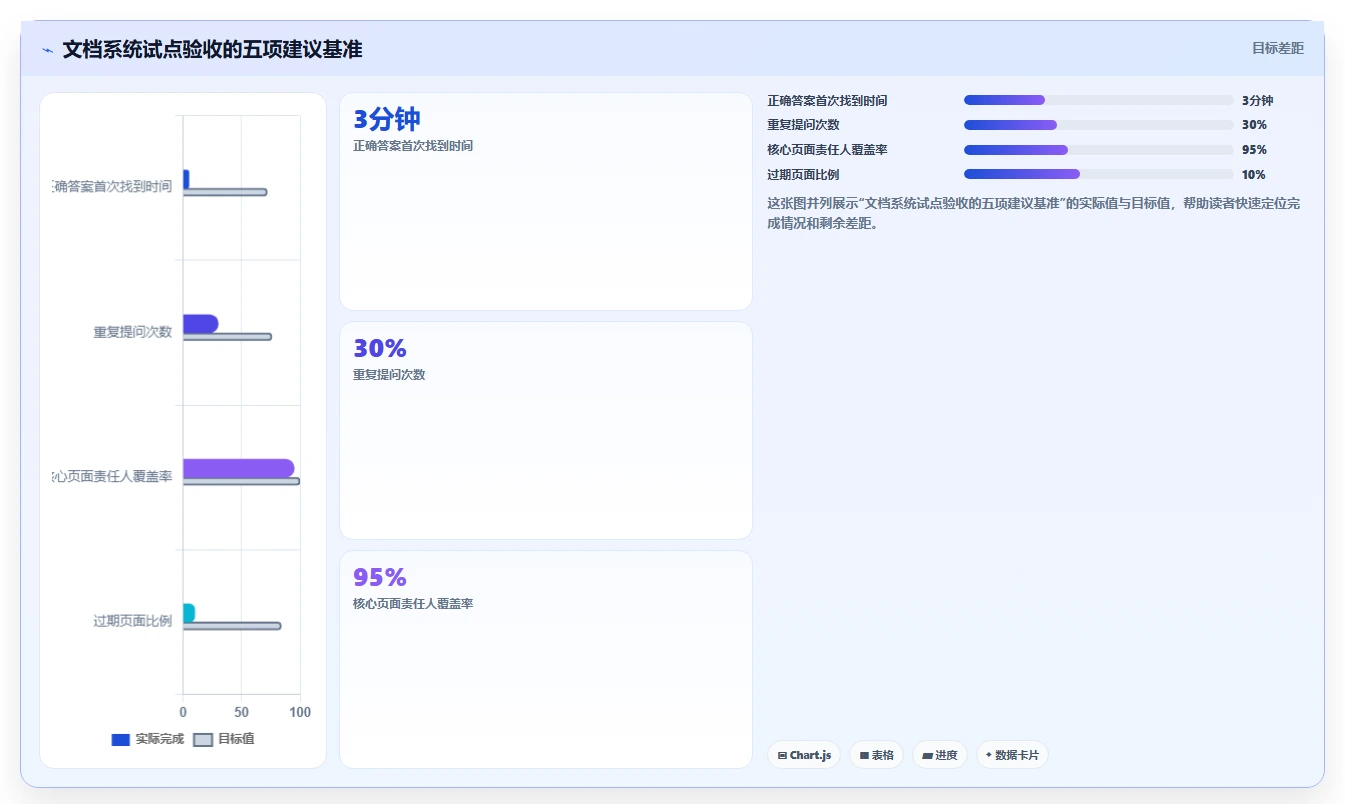
Task: Click the cyan actual bar for 过期页面比例
Action: (189, 612)
